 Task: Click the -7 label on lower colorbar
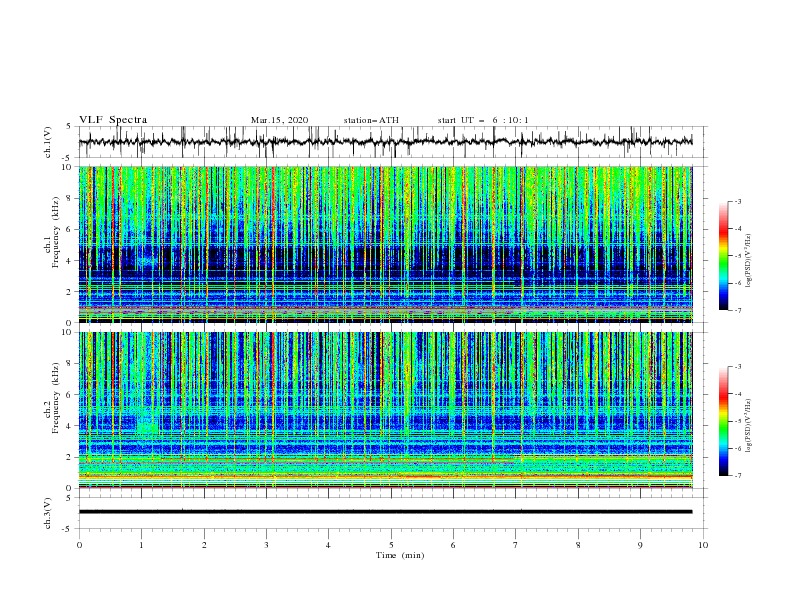[738, 476]
